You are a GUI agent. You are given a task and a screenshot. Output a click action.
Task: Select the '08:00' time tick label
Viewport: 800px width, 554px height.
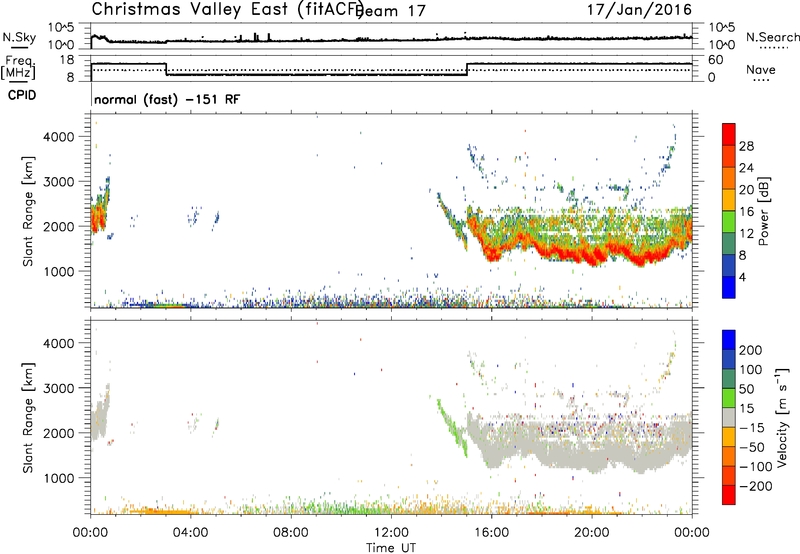pyautogui.click(x=291, y=533)
